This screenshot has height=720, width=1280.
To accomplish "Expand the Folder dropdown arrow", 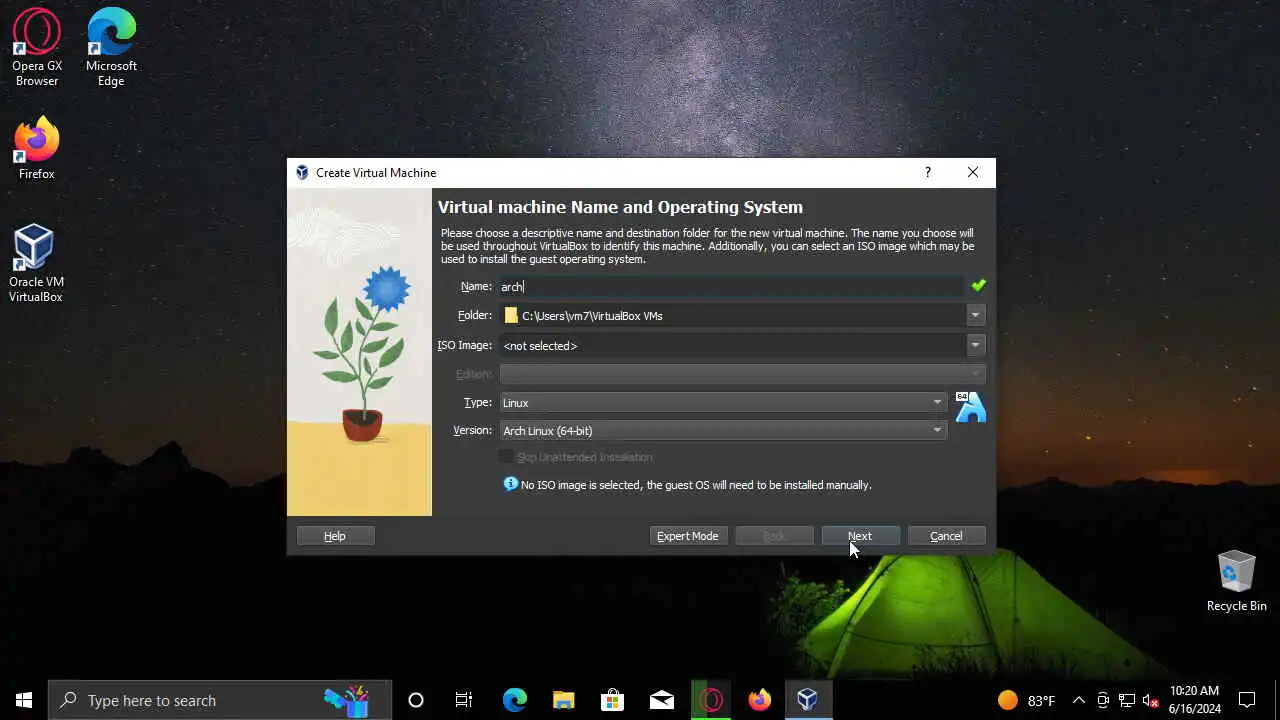I will (x=975, y=315).
